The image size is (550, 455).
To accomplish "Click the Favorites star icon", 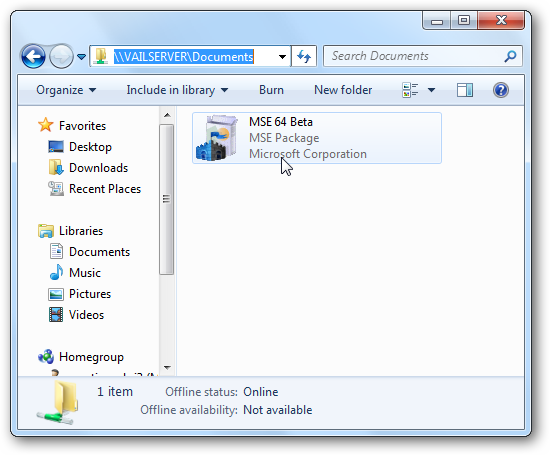I will 46,125.
